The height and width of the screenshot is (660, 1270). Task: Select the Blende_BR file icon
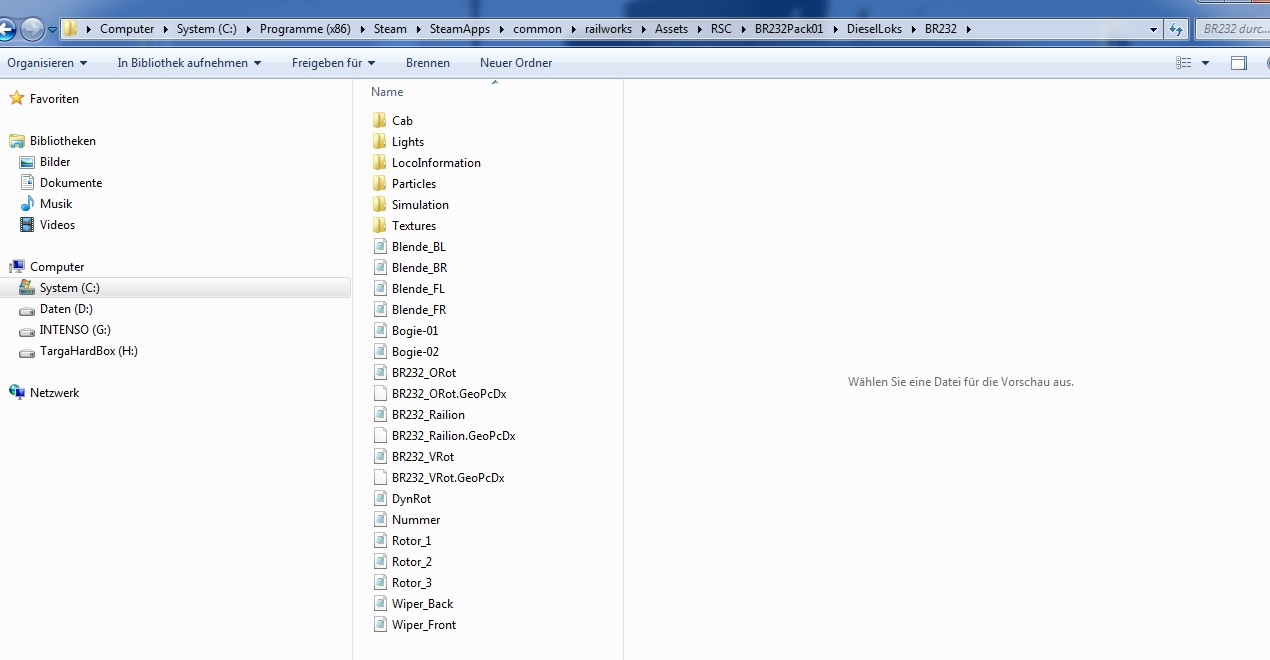click(379, 267)
